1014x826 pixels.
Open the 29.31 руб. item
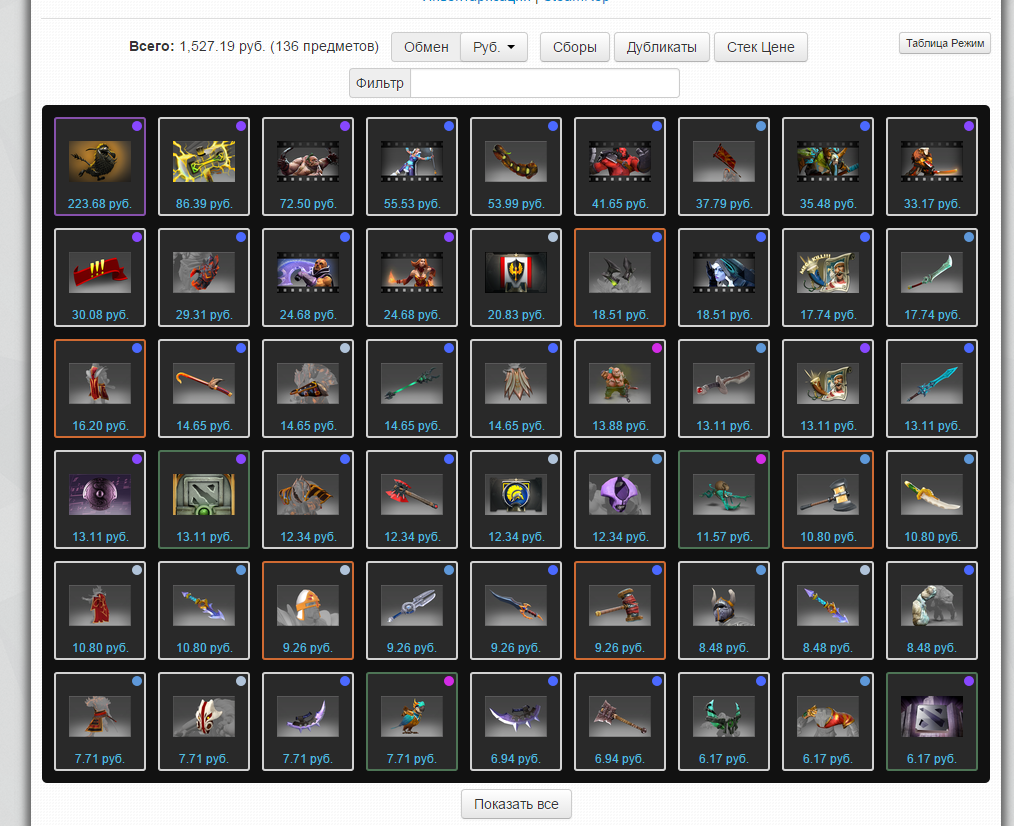pos(204,277)
